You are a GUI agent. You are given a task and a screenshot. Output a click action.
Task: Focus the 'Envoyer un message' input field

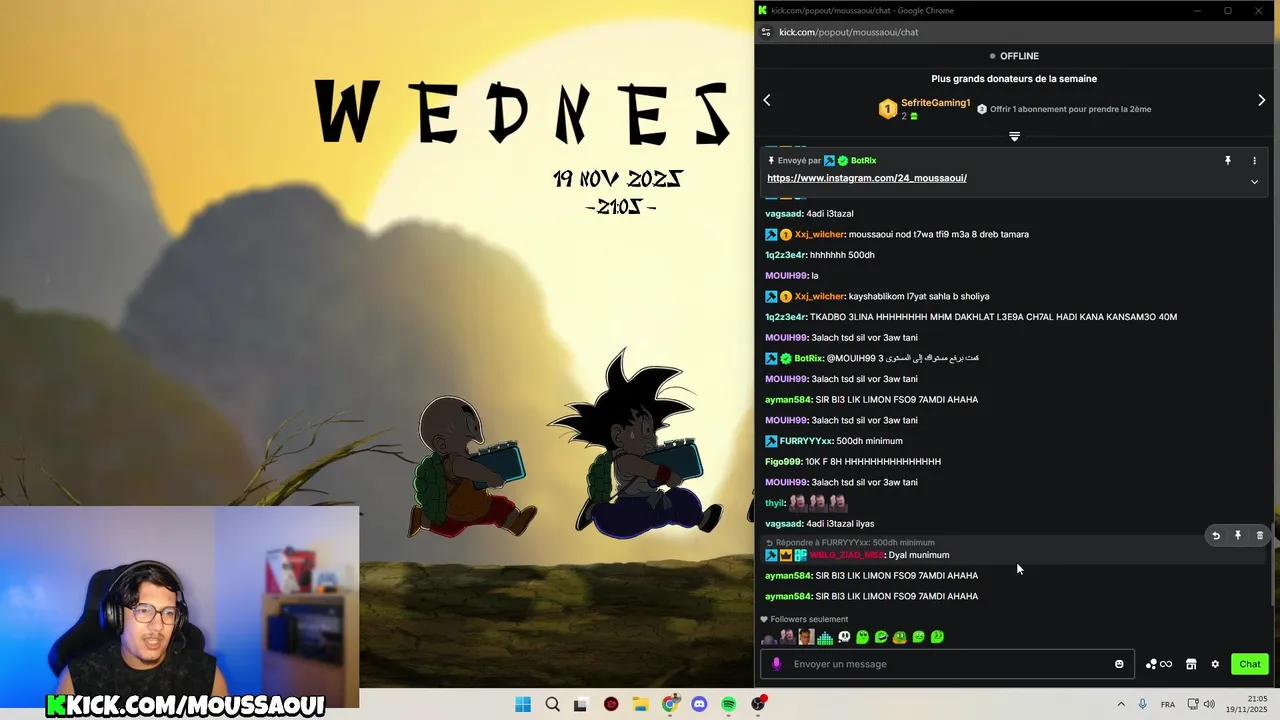945,664
